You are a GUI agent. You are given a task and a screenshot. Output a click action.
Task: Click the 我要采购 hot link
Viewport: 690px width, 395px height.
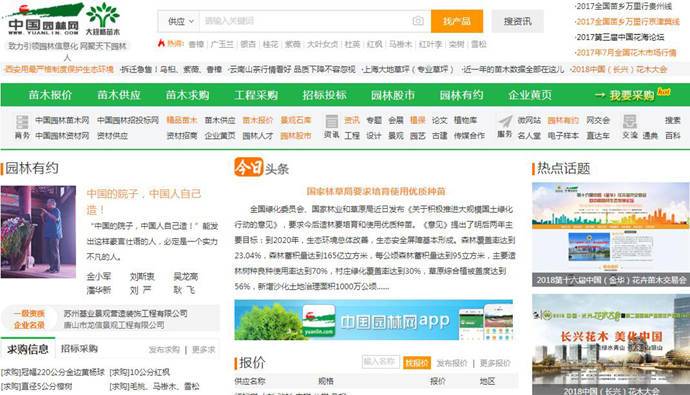click(632, 95)
